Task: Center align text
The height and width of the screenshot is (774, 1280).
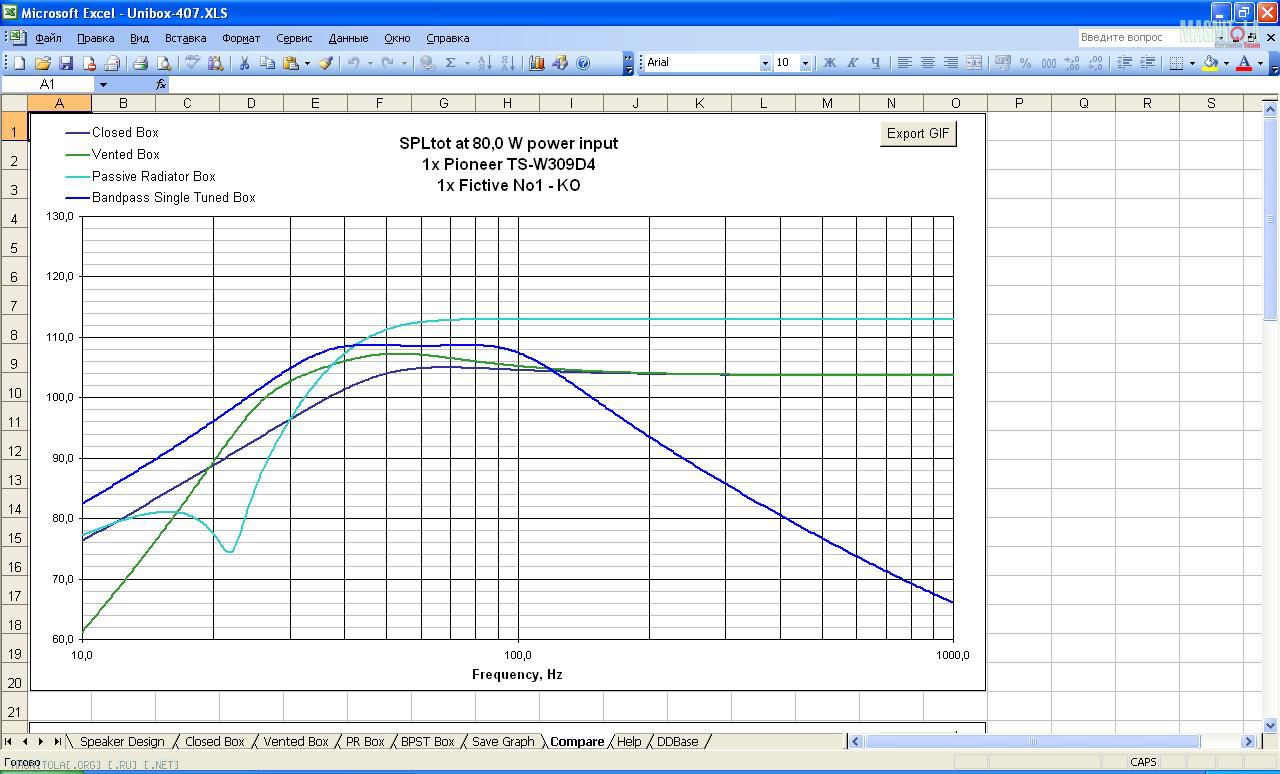Action: [x=927, y=63]
